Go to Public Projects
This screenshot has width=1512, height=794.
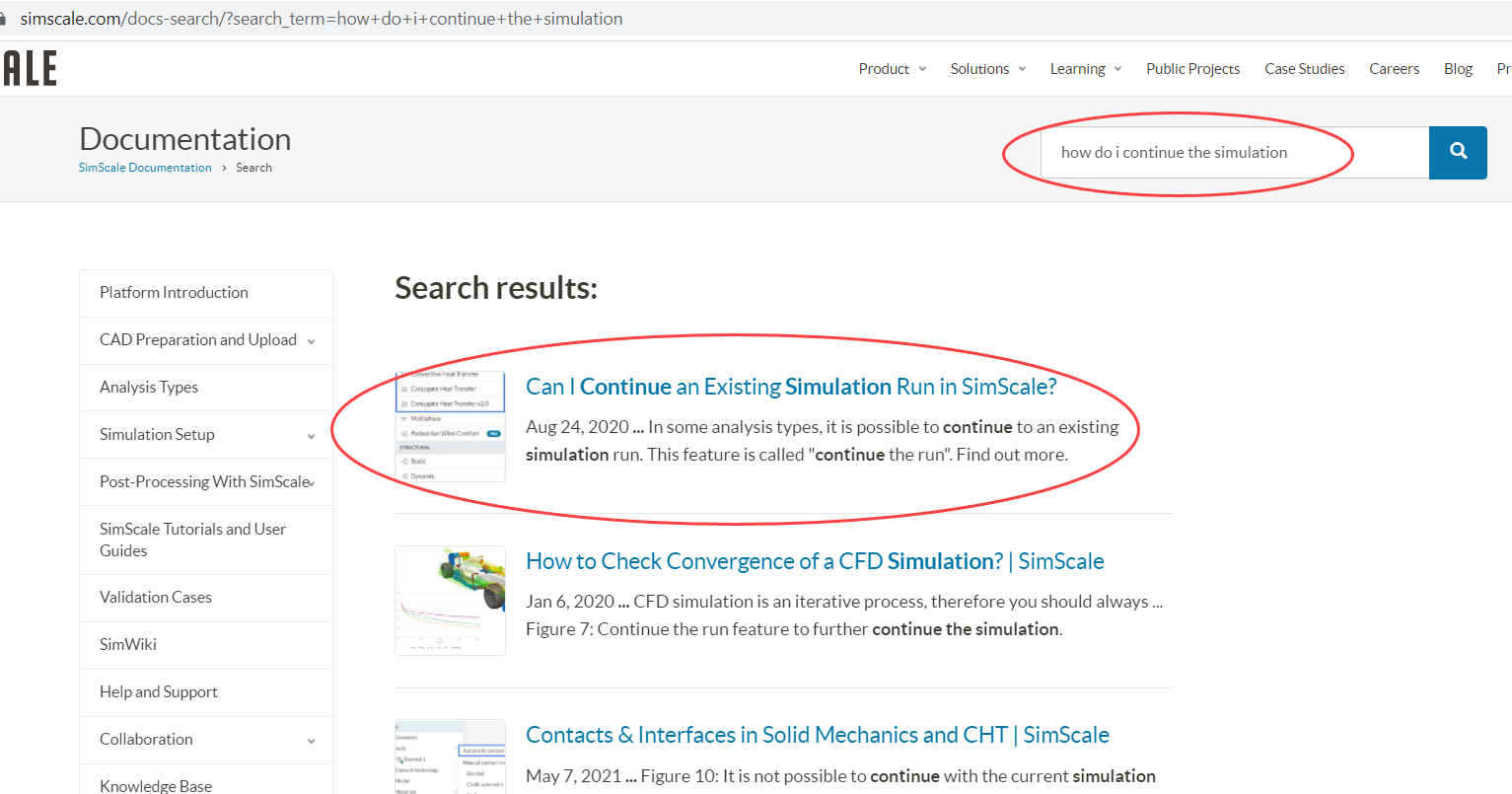pyautogui.click(x=1192, y=69)
